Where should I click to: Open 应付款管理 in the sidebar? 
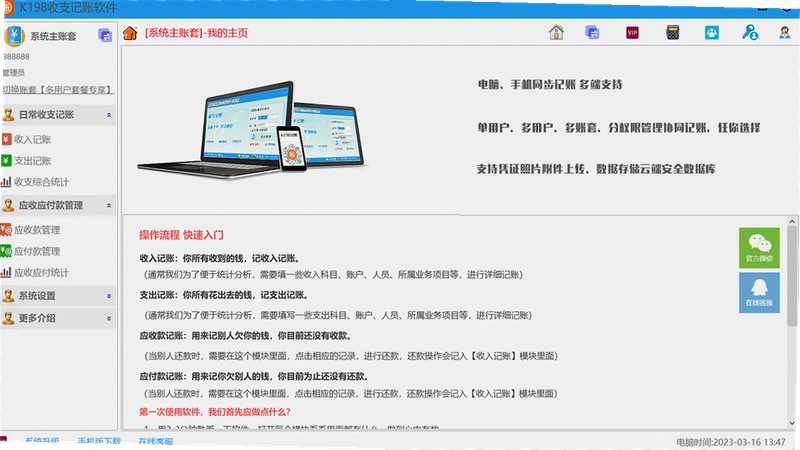(x=37, y=251)
